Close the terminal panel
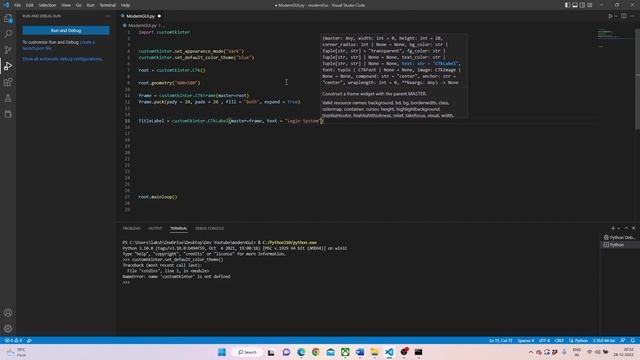Screen dimensions: 640x360 pyautogui.click(x=633, y=228)
